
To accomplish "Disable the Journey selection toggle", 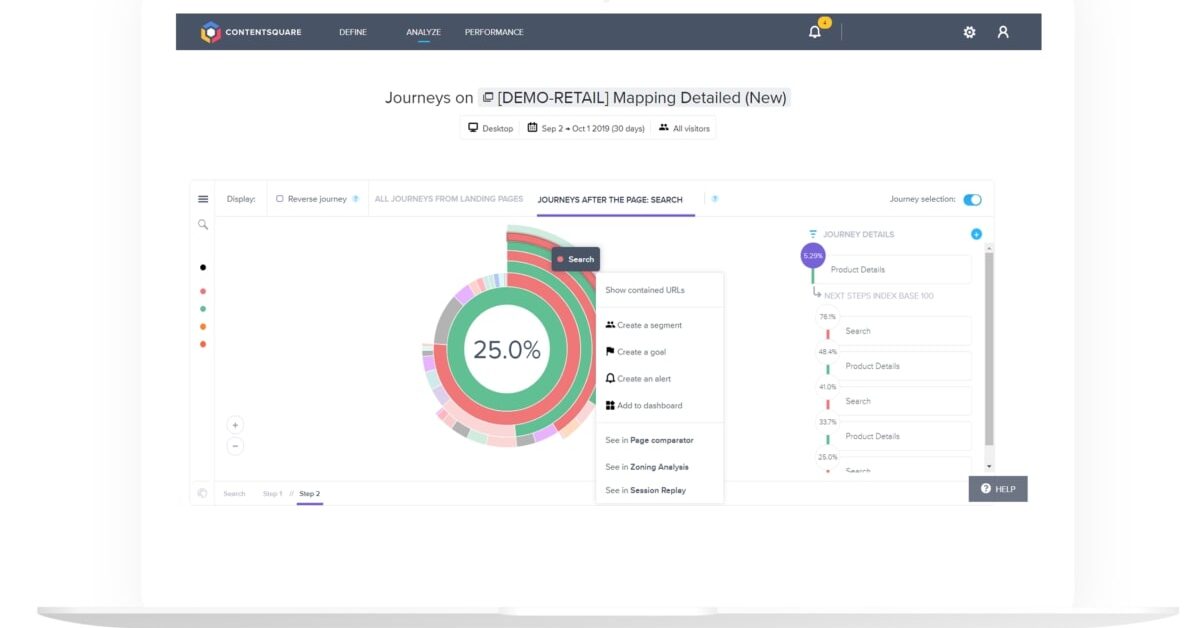I will click(x=971, y=199).
